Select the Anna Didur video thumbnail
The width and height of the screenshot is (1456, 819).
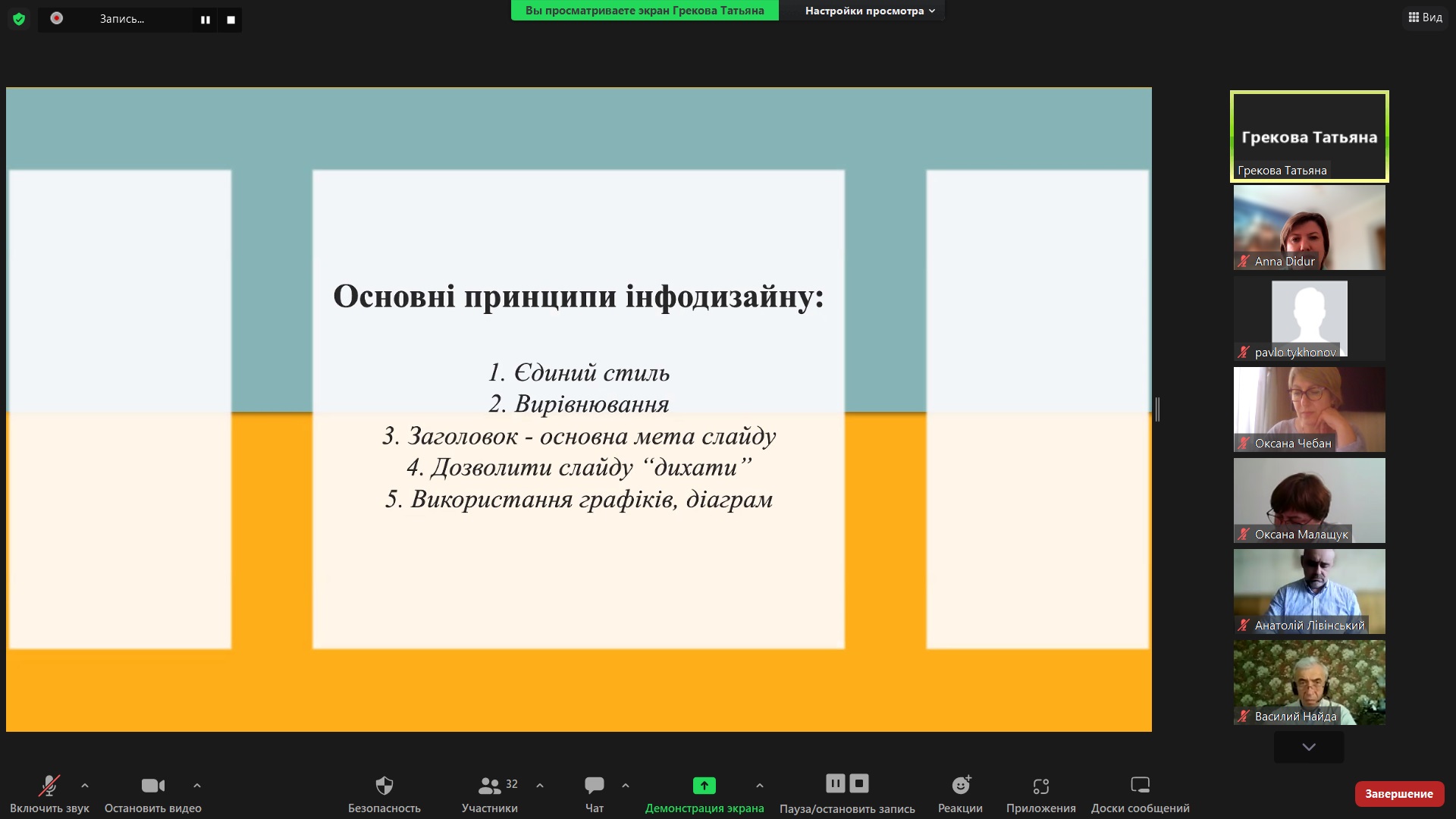point(1309,227)
